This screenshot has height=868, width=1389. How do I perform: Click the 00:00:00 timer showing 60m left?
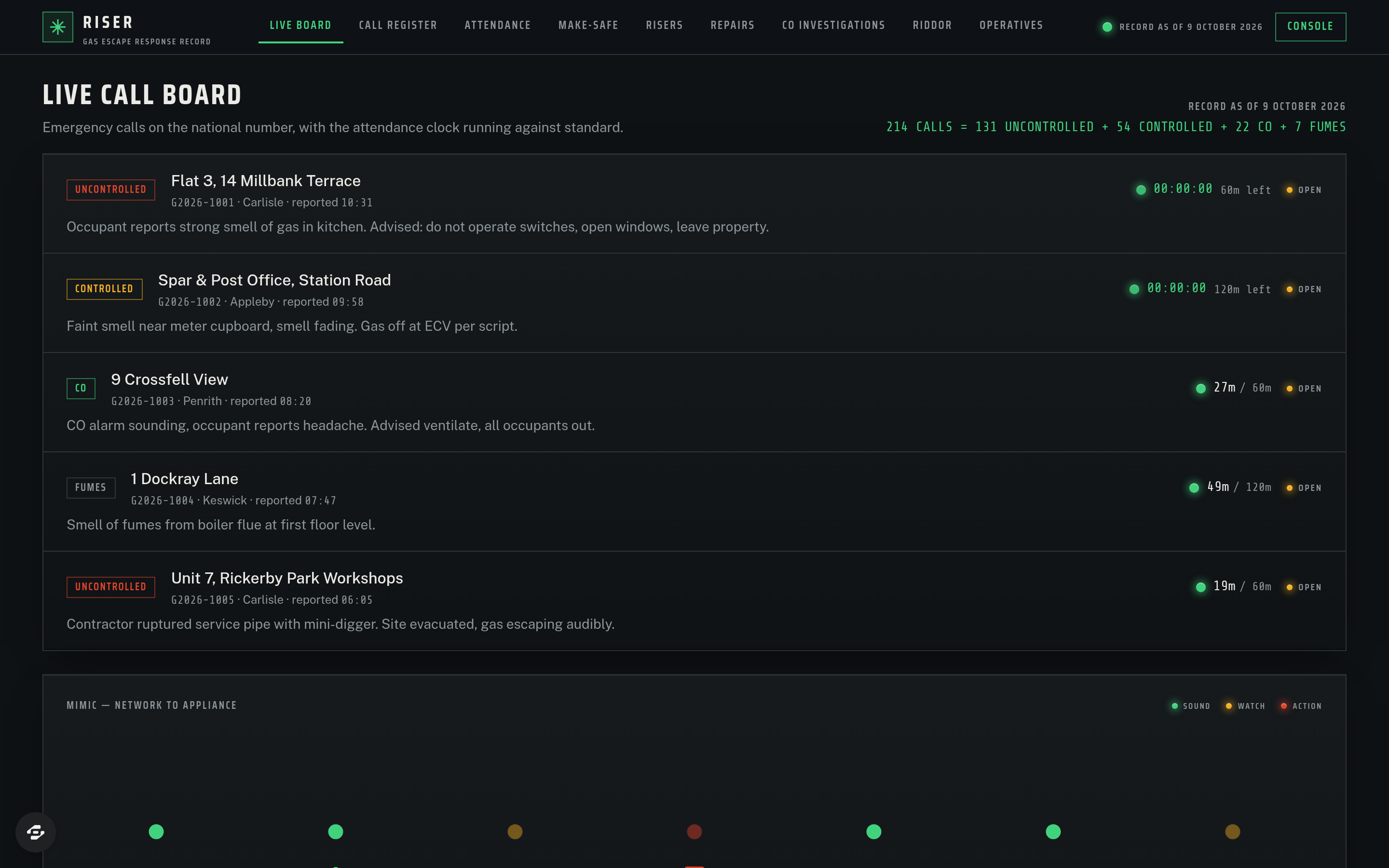click(1183, 189)
